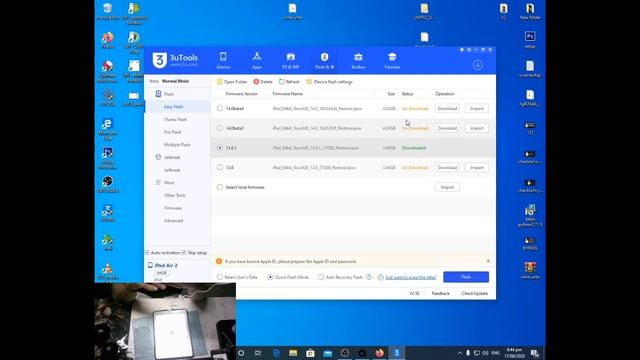Image resolution: width=640 pixels, height=360 pixels.
Task: Click Check Update
Action: pos(474,293)
